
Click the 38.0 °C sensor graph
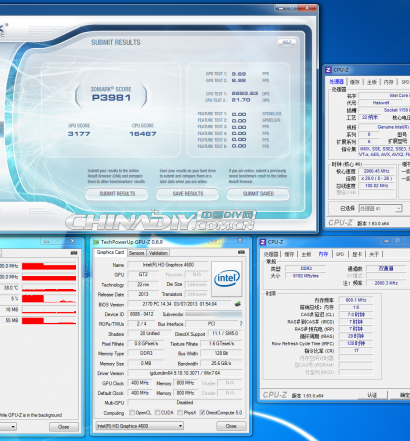click(49, 288)
